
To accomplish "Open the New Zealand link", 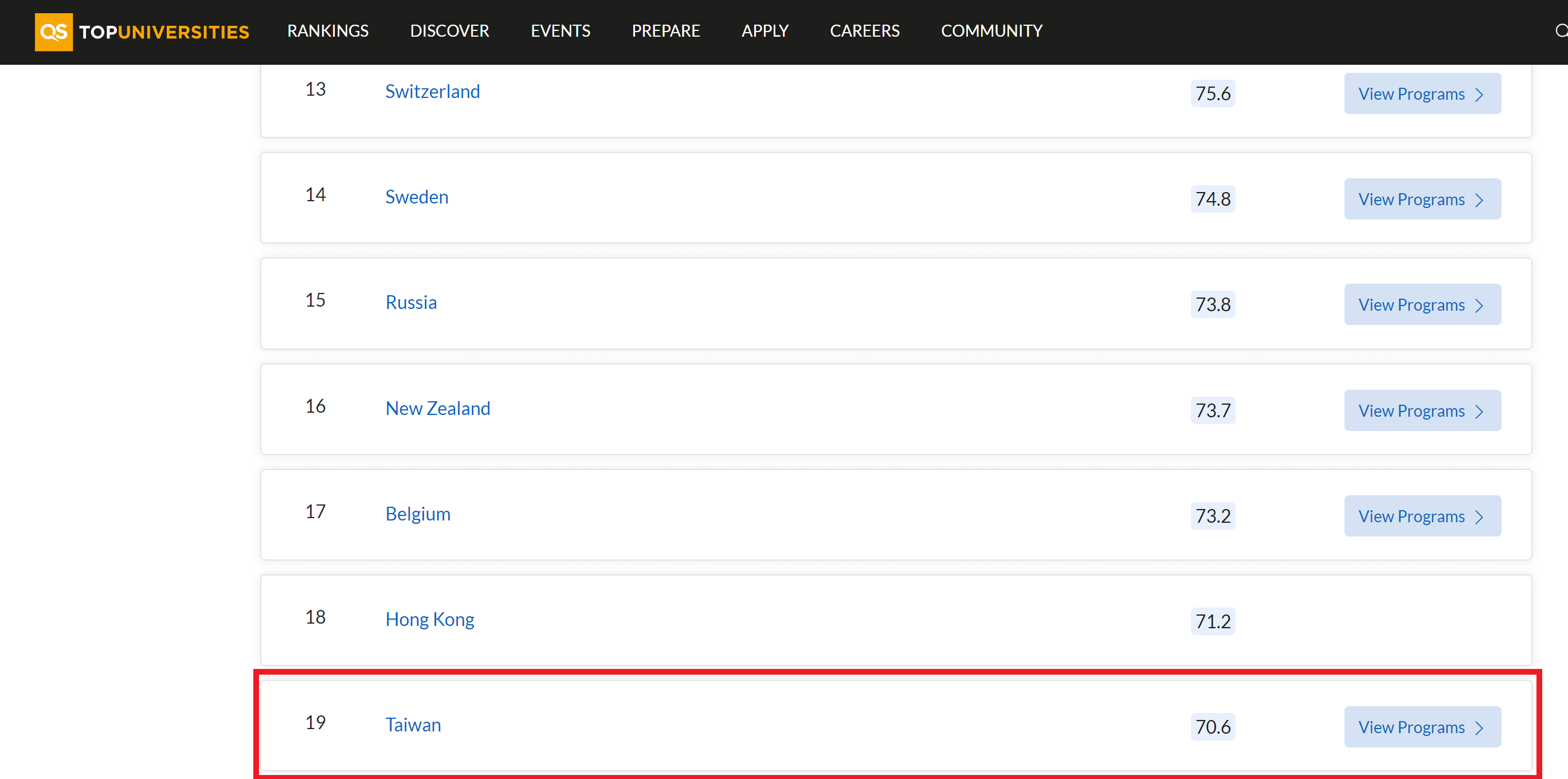I will point(437,408).
